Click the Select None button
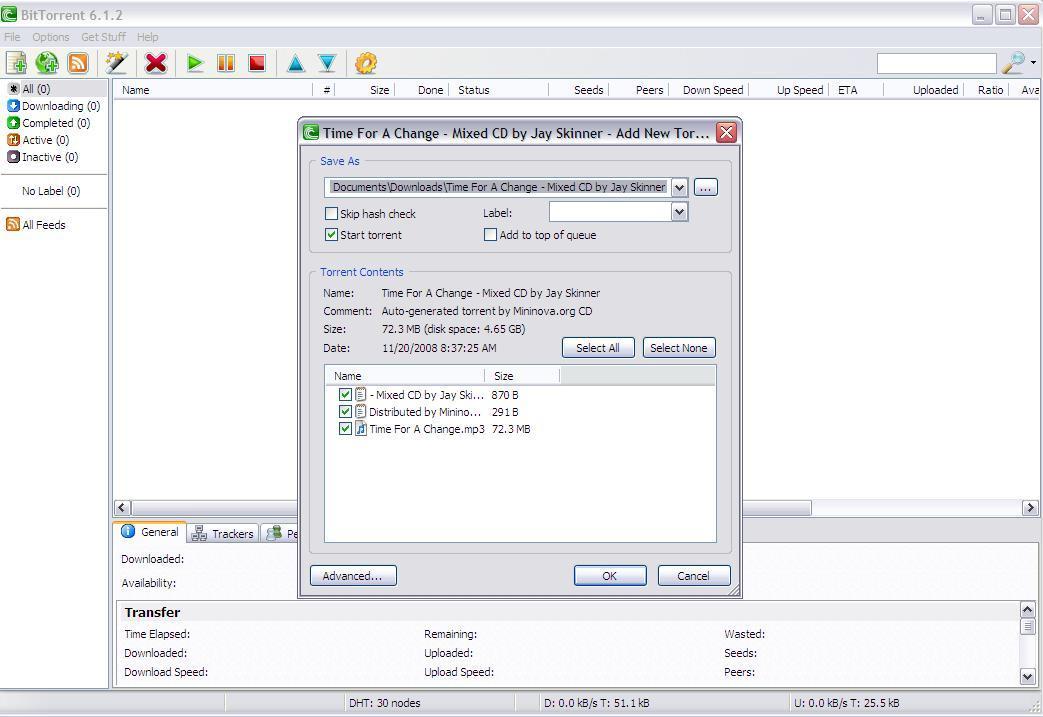The image size is (1043, 717). coord(679,348)
